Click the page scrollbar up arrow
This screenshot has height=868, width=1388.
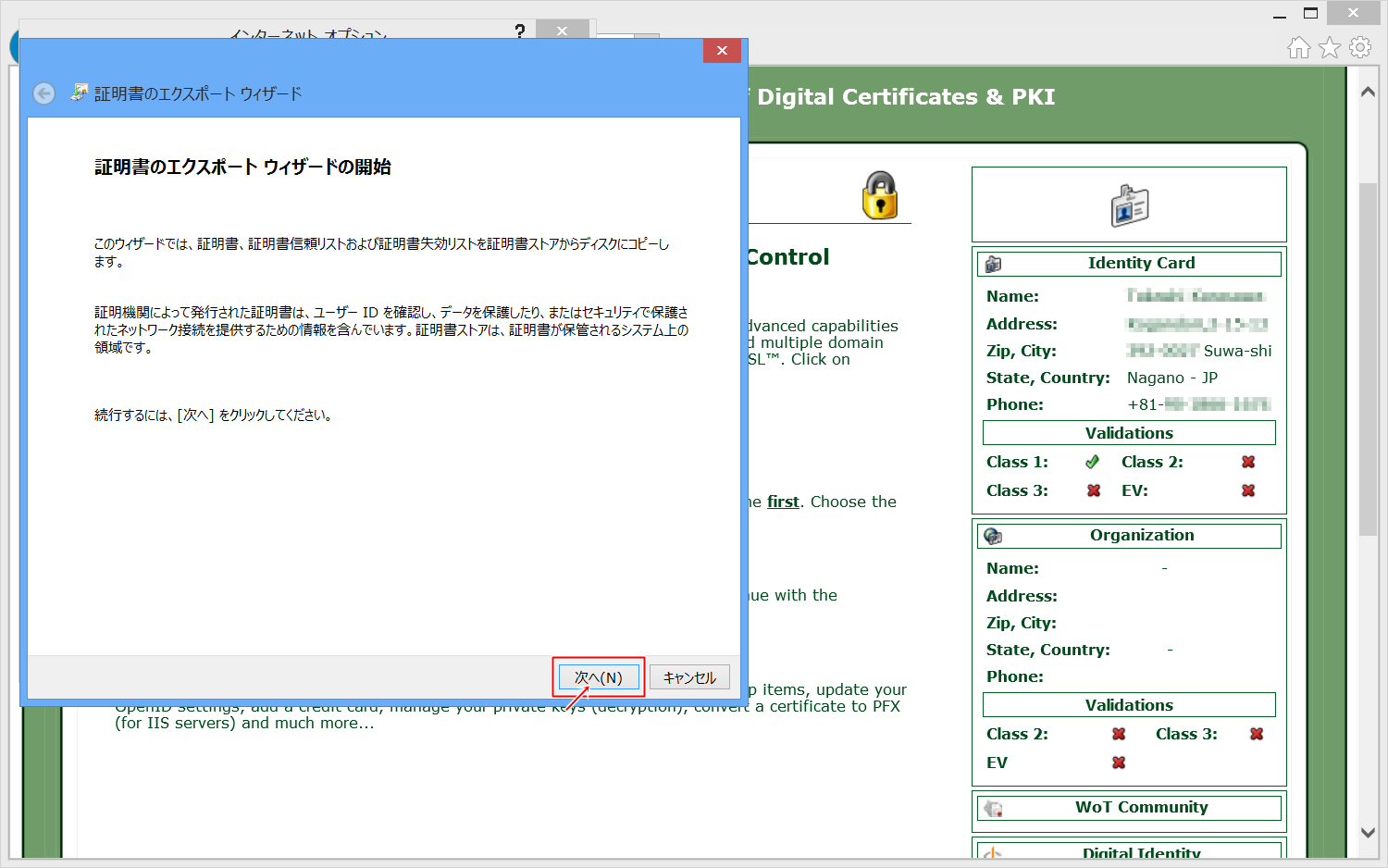pyautogui.click(x=1368, y=93)
